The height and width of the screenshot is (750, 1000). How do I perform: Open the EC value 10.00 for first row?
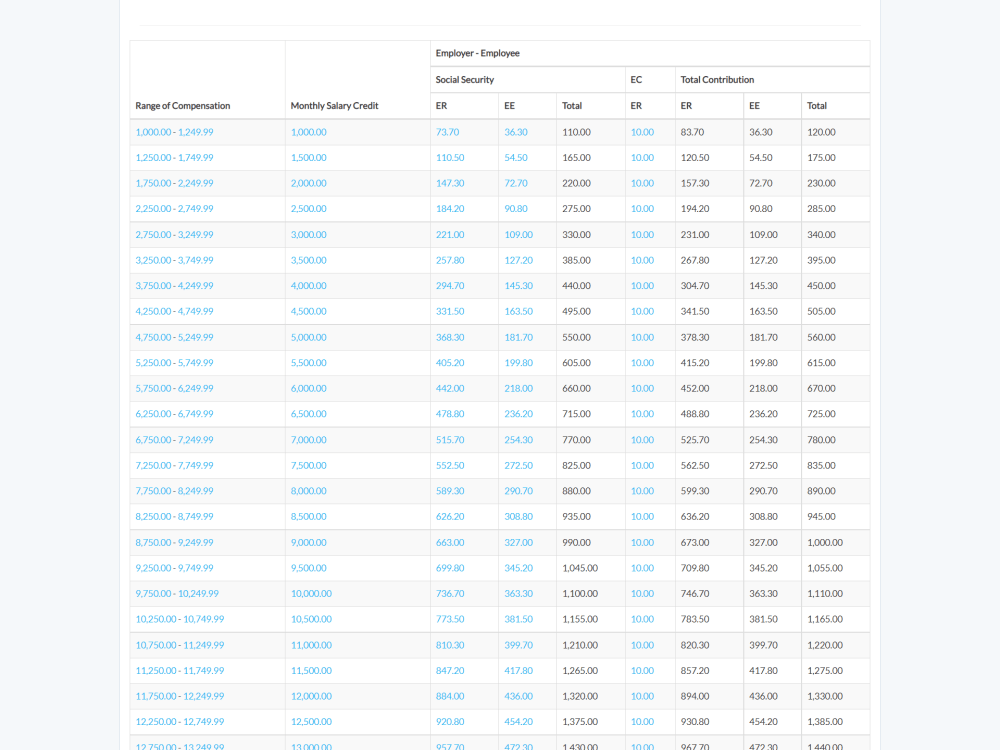point(641,131)
